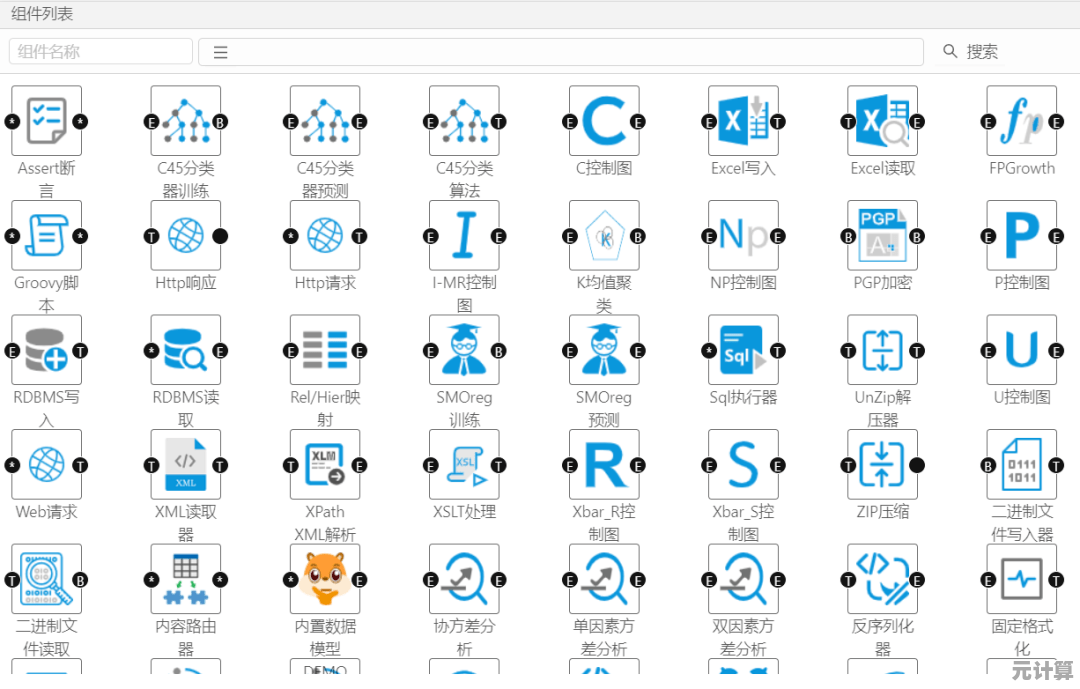Pick the PGP加密 component icon
1080x689 pixels.
[x=882, y=236]
